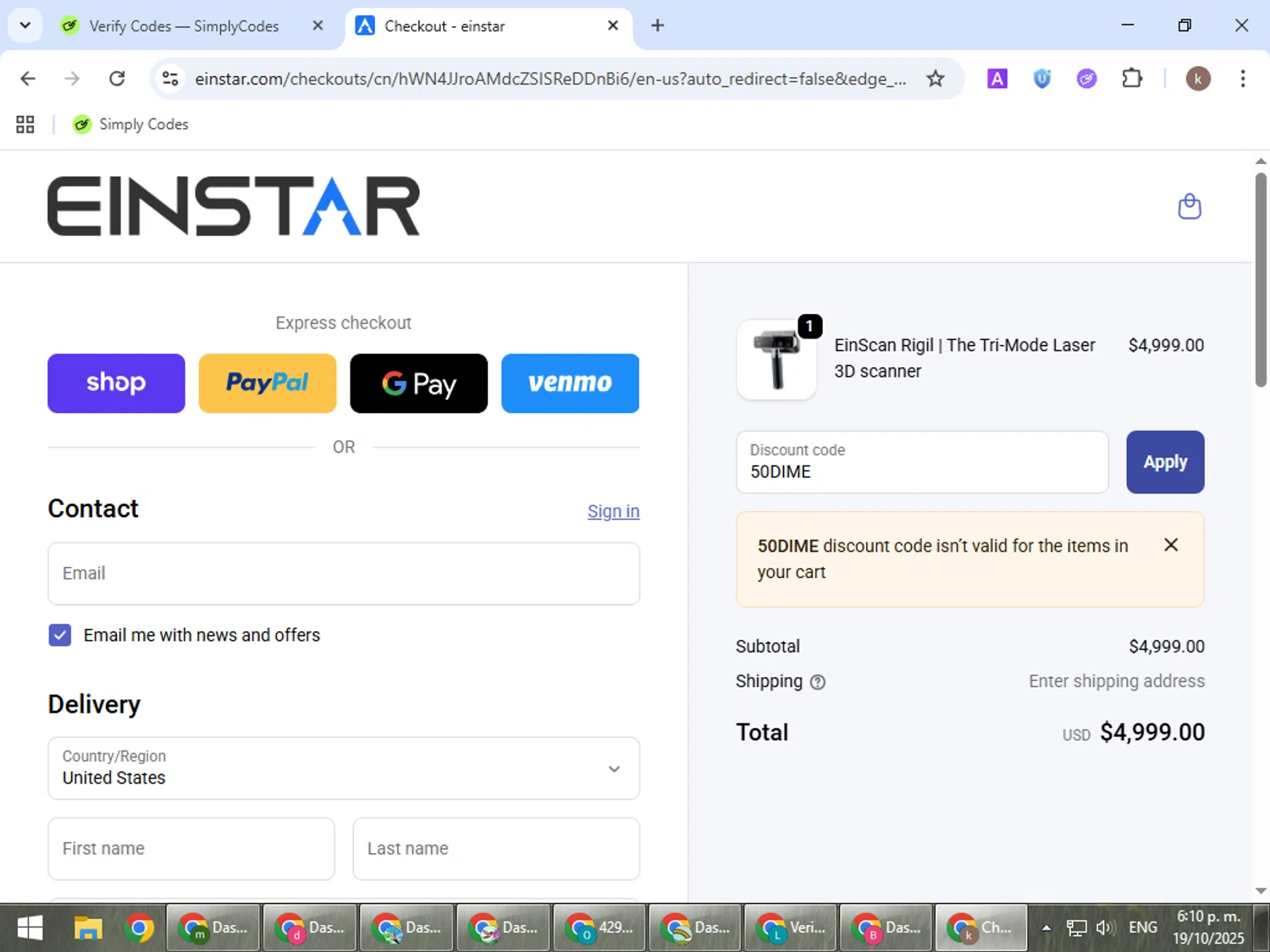Click the Express checkout heading text
This screenshot has height=952, width=1270.
(344, 323)
